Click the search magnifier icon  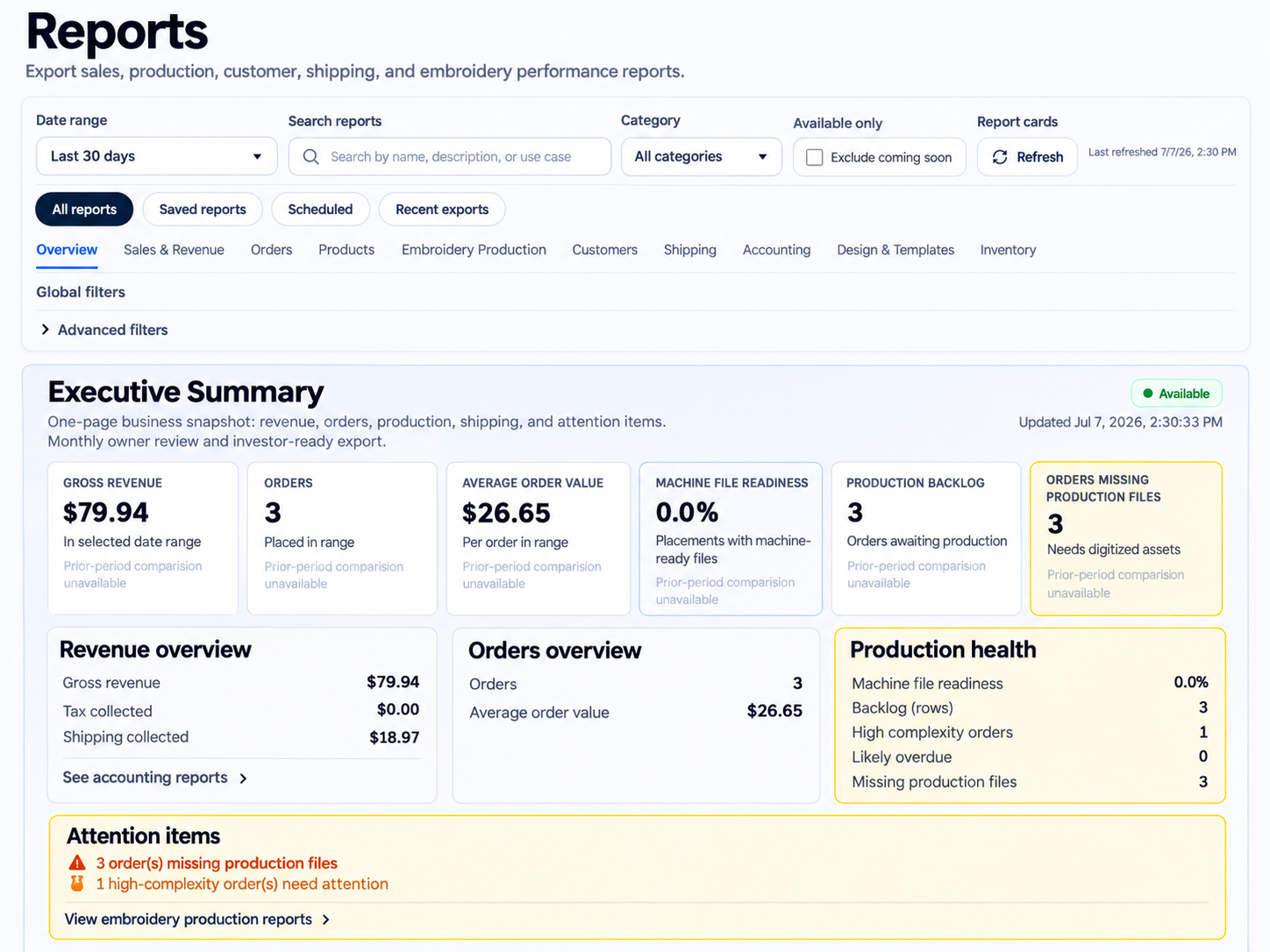pyautogui.click(x=310, y=157)
